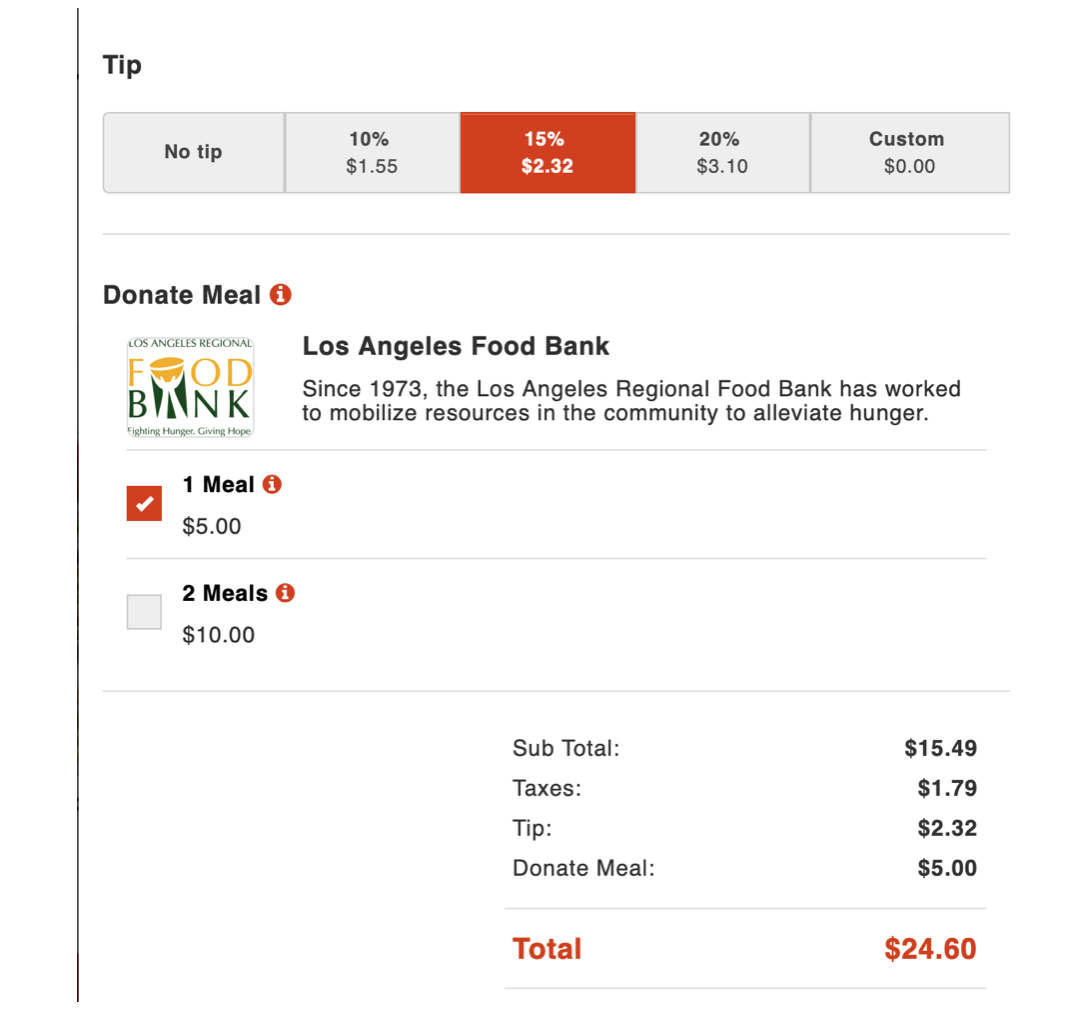Click the food bank description paragraph
The height and width of the screenshot is (1028, 1066).
pos(630,400)
